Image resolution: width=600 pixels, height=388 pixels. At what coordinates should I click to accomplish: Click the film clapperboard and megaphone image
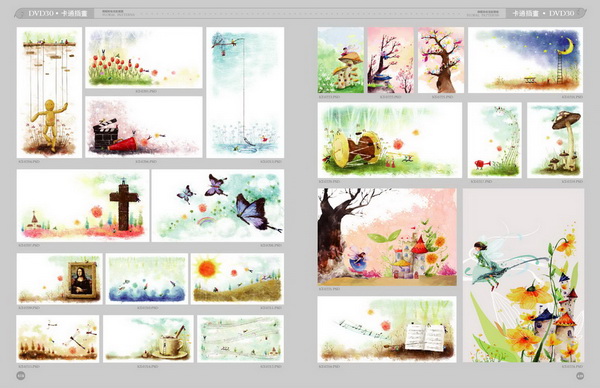pos(144,127)
